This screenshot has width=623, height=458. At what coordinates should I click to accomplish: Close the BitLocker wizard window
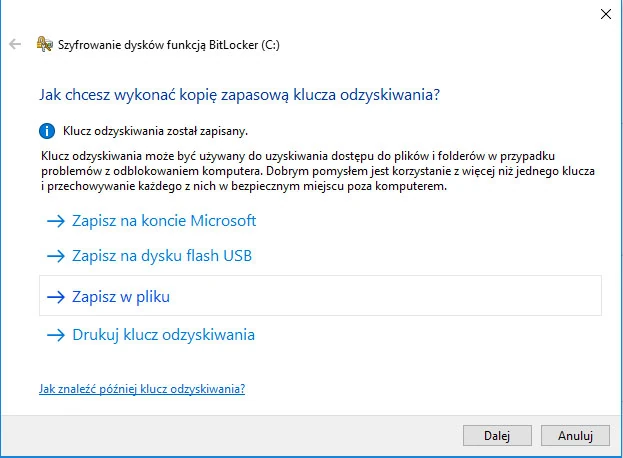[606, 14]
